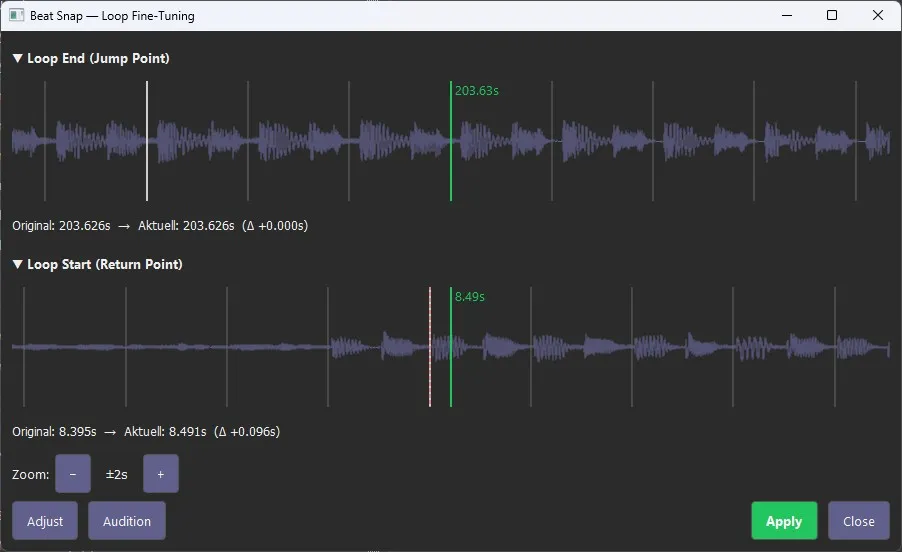The height and width of the screenshot is (552, 902).
Task: Click the Close button next to Apply
Action: click(x=858, y=521)
